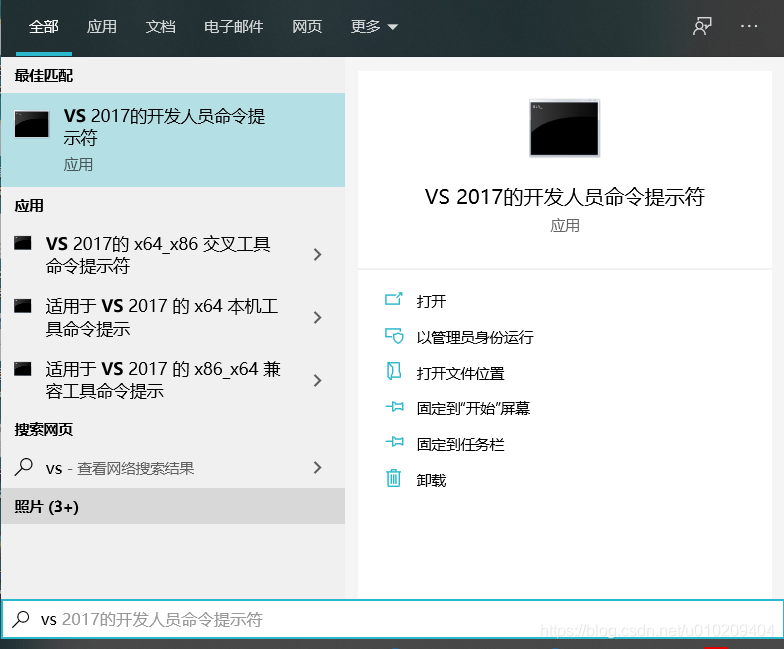The image size is (784, 649).
Task: Click icon of x86_x64 兼容工具 result
Action: click(x=22, y=368)
